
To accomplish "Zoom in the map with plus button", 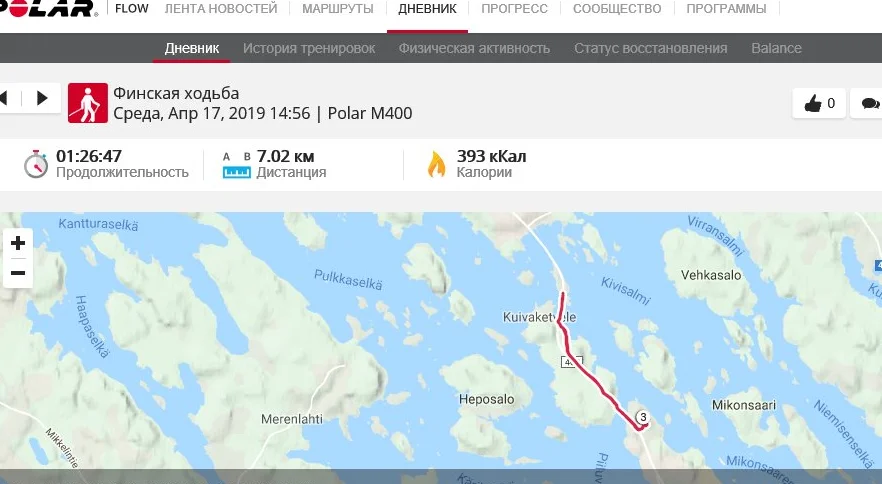I will (x=18, y=243).
